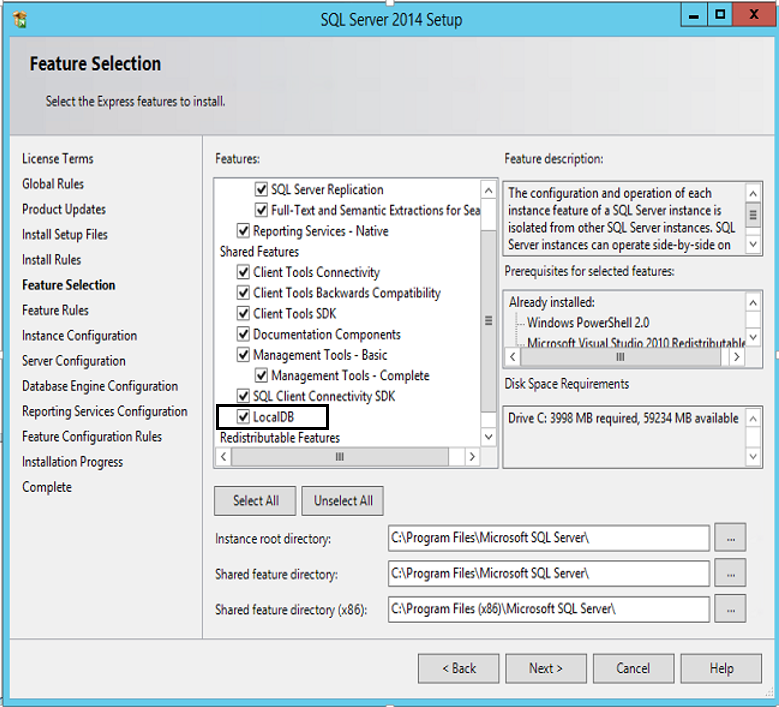Minimize the SQL Server 2014 Setup window
Screen dimensions: 779x707
[694, 15]
